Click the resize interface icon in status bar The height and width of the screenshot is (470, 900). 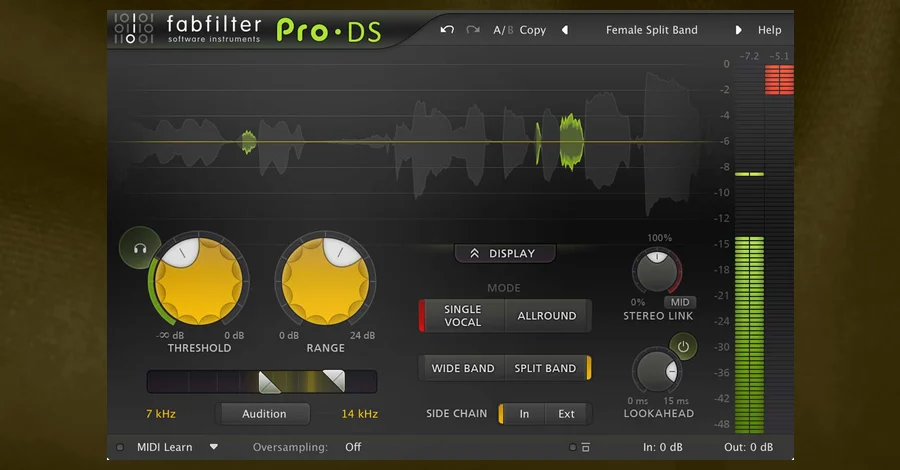tap(585, 447)
